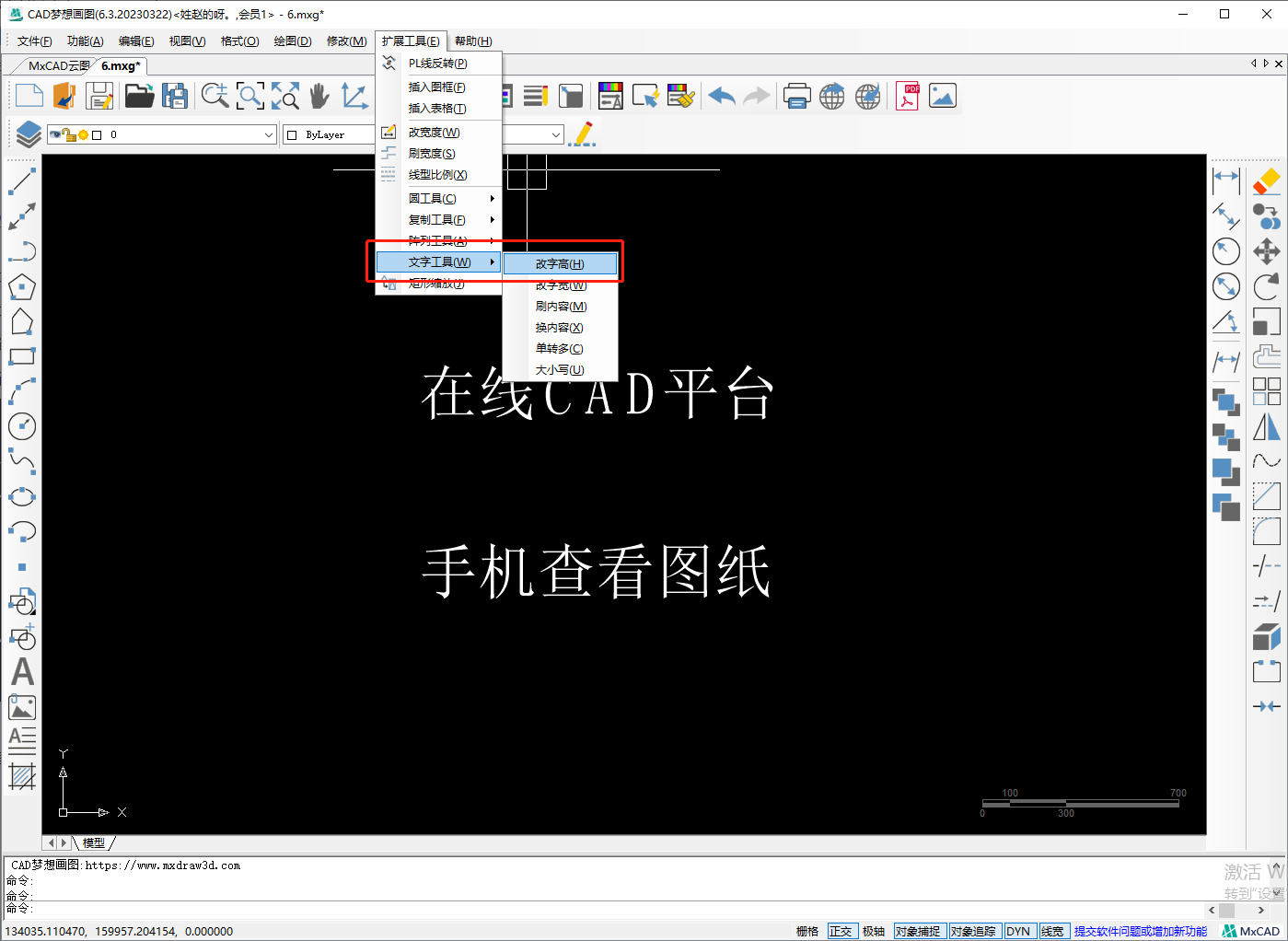
Task: Select the text A tool
Action: click(x=22, y=672)
